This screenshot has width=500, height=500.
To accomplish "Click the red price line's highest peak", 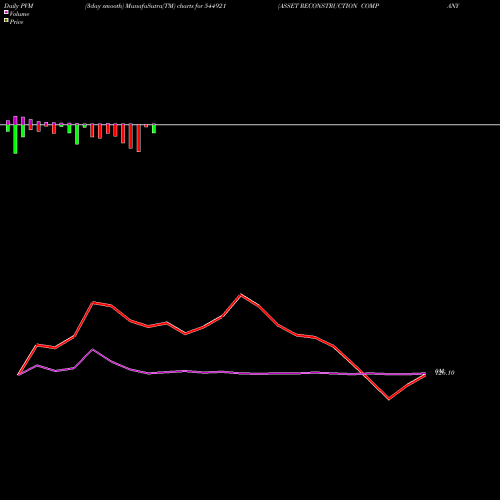I will pos(241,295).
